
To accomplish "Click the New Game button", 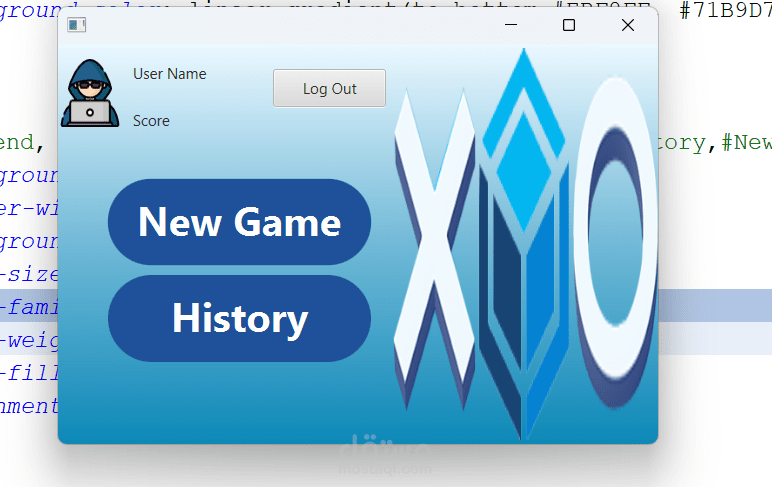I will 239,222.
